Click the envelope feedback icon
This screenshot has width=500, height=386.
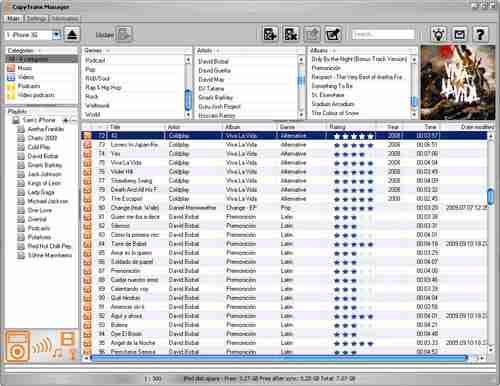[460, 34]
